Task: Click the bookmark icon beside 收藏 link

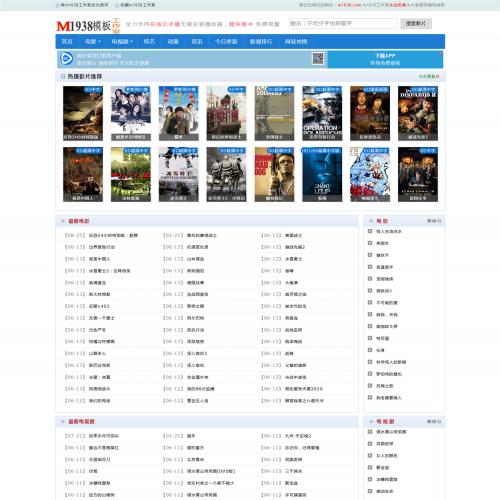Action: tap(117, 5)
